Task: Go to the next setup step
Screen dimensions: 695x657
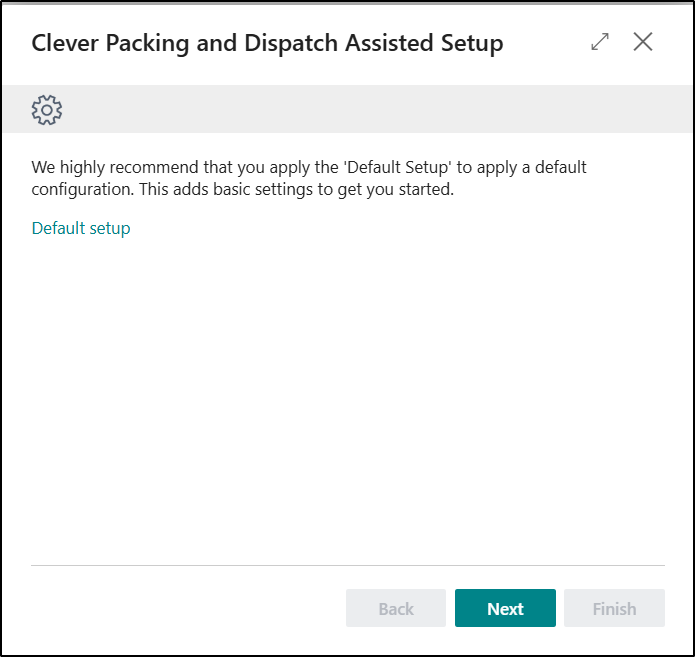Action: coord(505,608)
